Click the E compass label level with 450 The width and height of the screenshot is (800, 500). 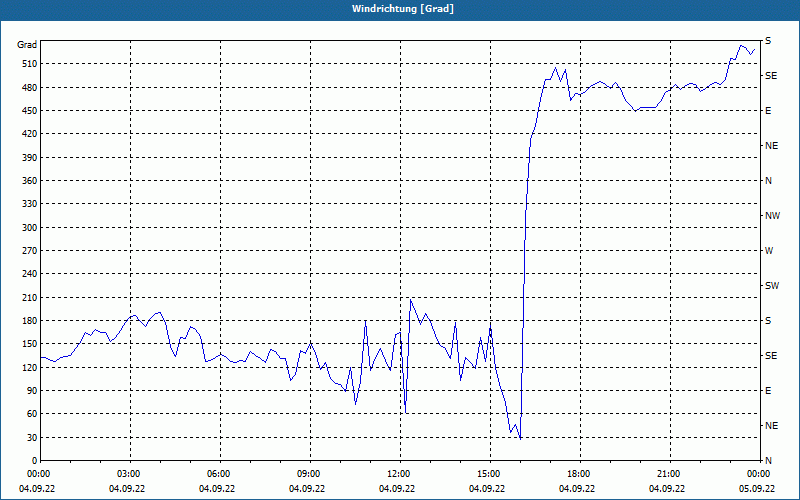[x=768, y=111]
